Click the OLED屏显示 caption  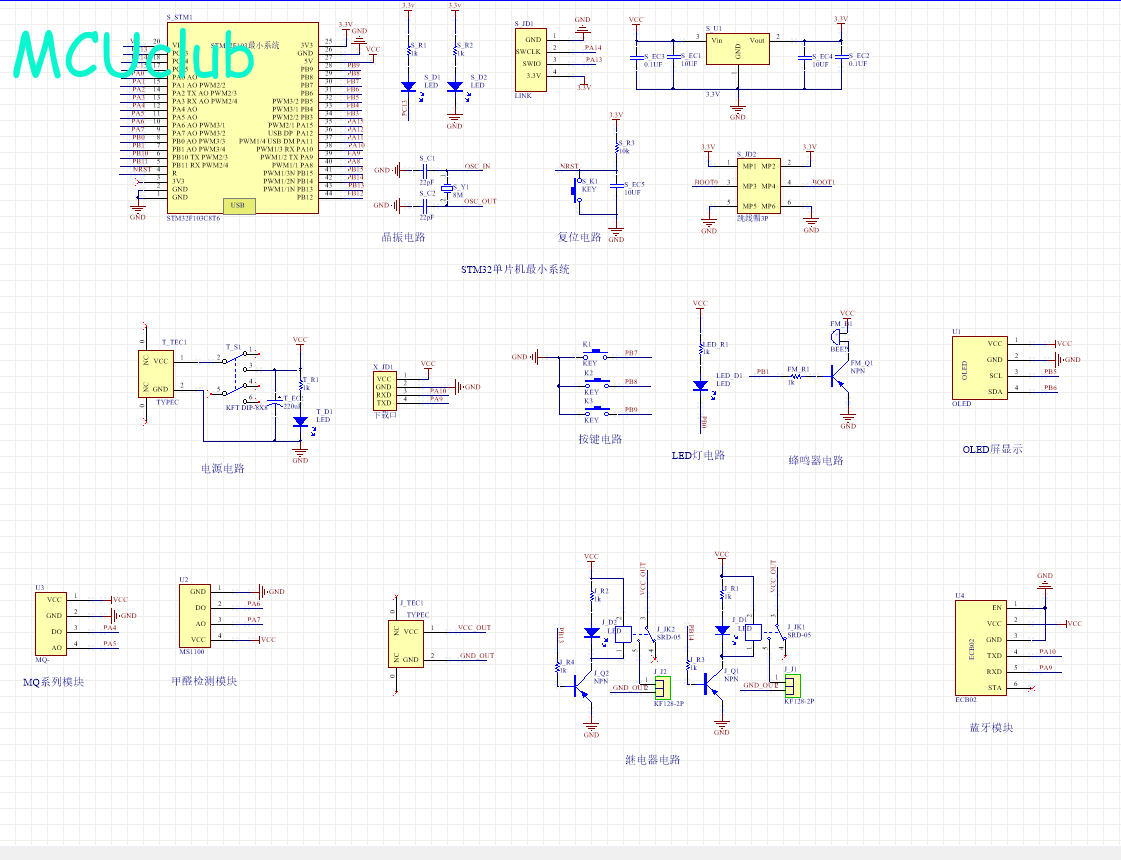tap(993, 450)
